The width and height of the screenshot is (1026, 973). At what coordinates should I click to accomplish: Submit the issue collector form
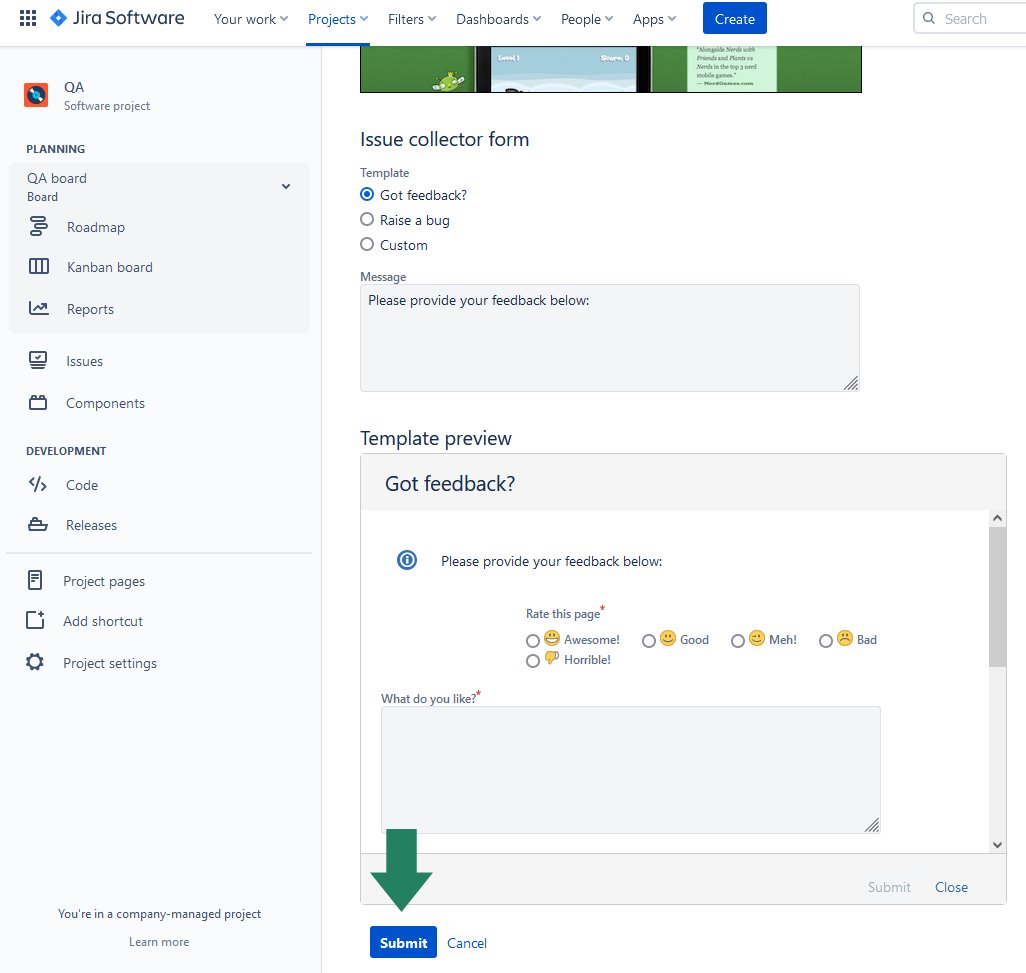pyautogui.click(x=403, y=942)
